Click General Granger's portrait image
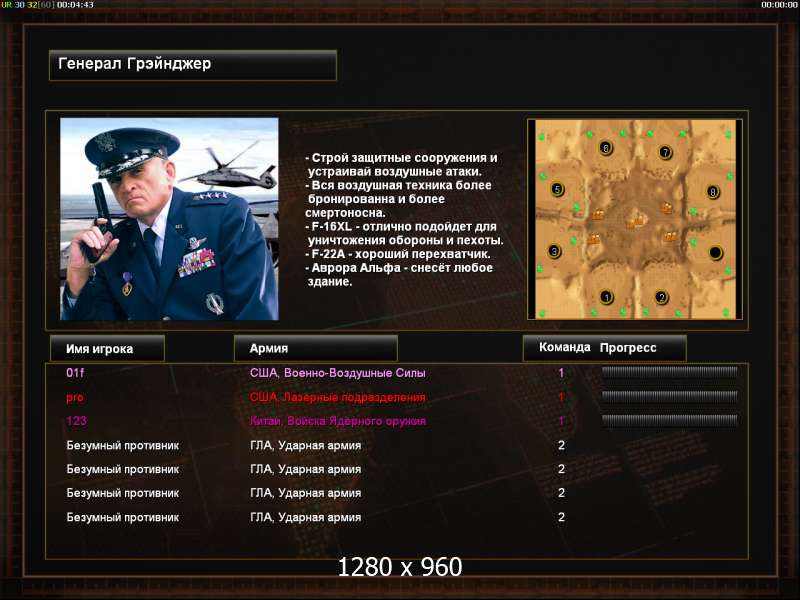Image resolution: width=800 pixels, height=600 pixels. point(169,219)
